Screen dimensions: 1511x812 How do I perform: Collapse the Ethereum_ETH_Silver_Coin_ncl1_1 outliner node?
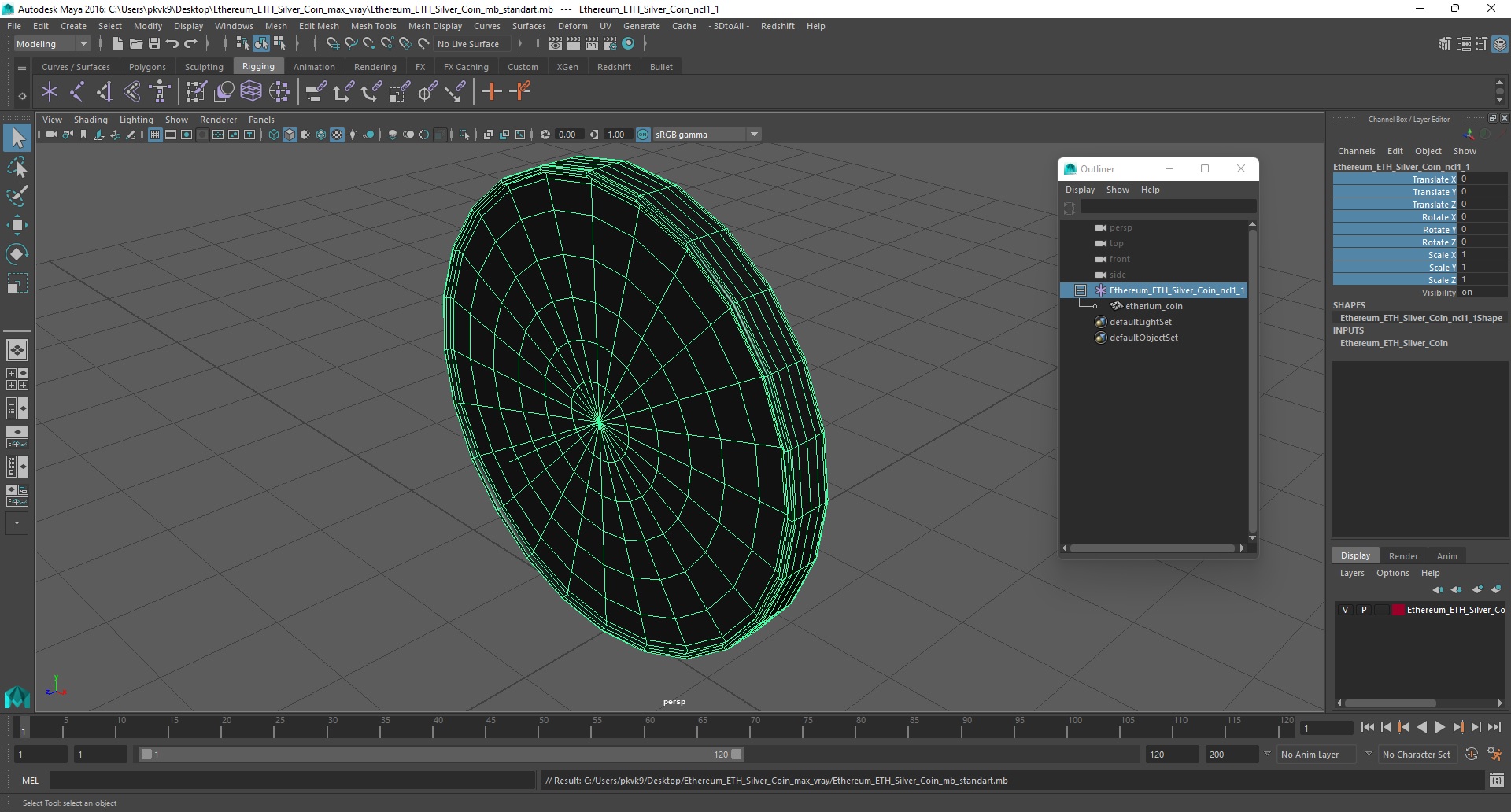tap(1081, 290)
